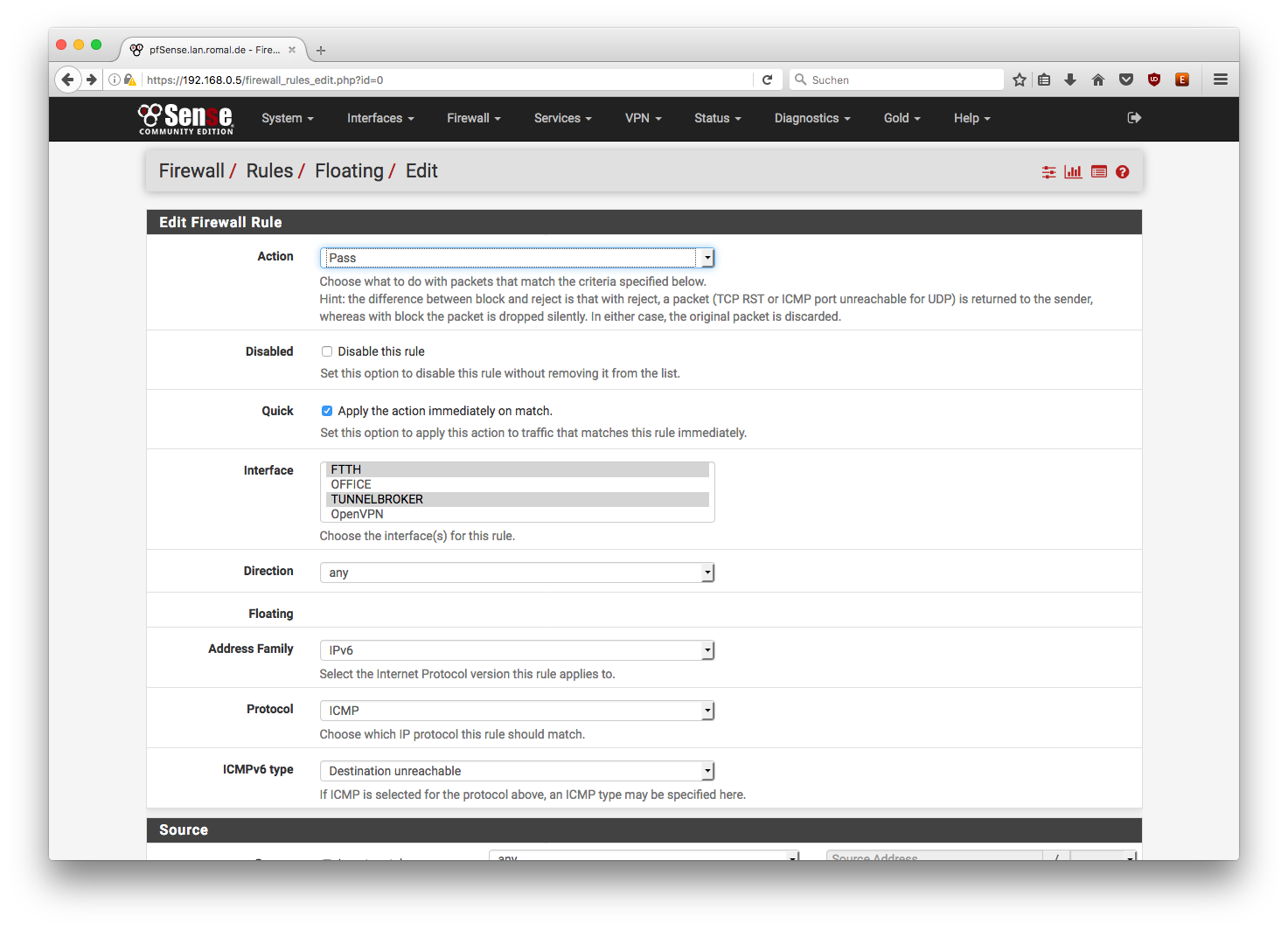Open the red help question mark icon

point(1123,172)
